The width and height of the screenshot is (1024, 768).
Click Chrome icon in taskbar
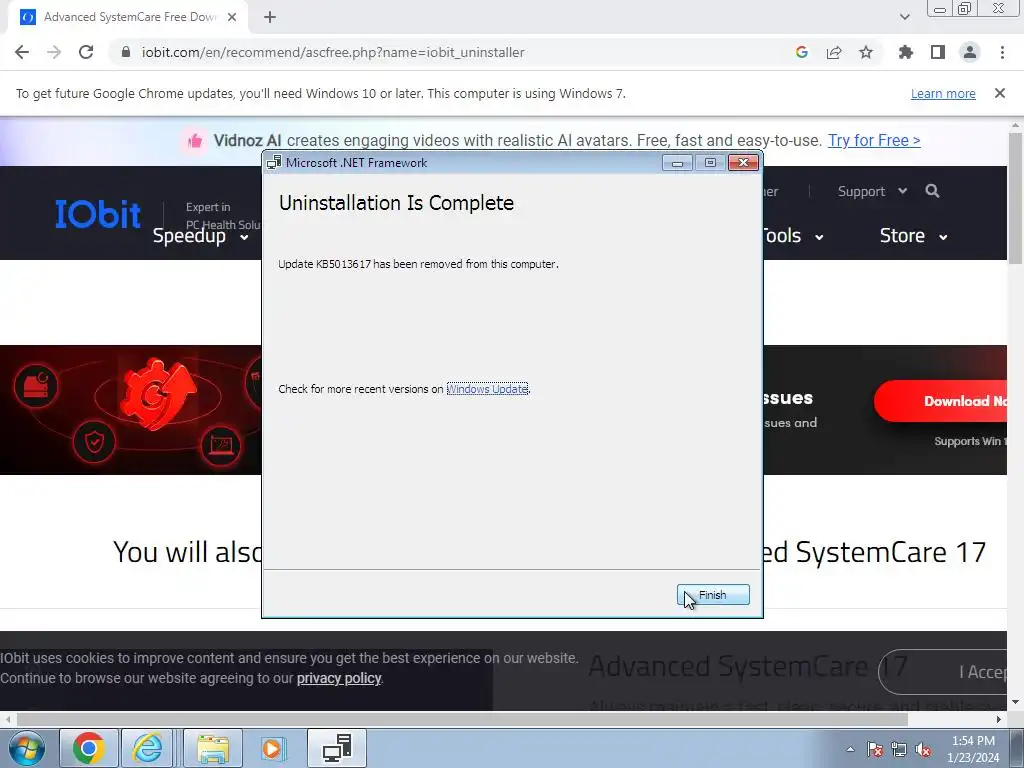point(89,748)
